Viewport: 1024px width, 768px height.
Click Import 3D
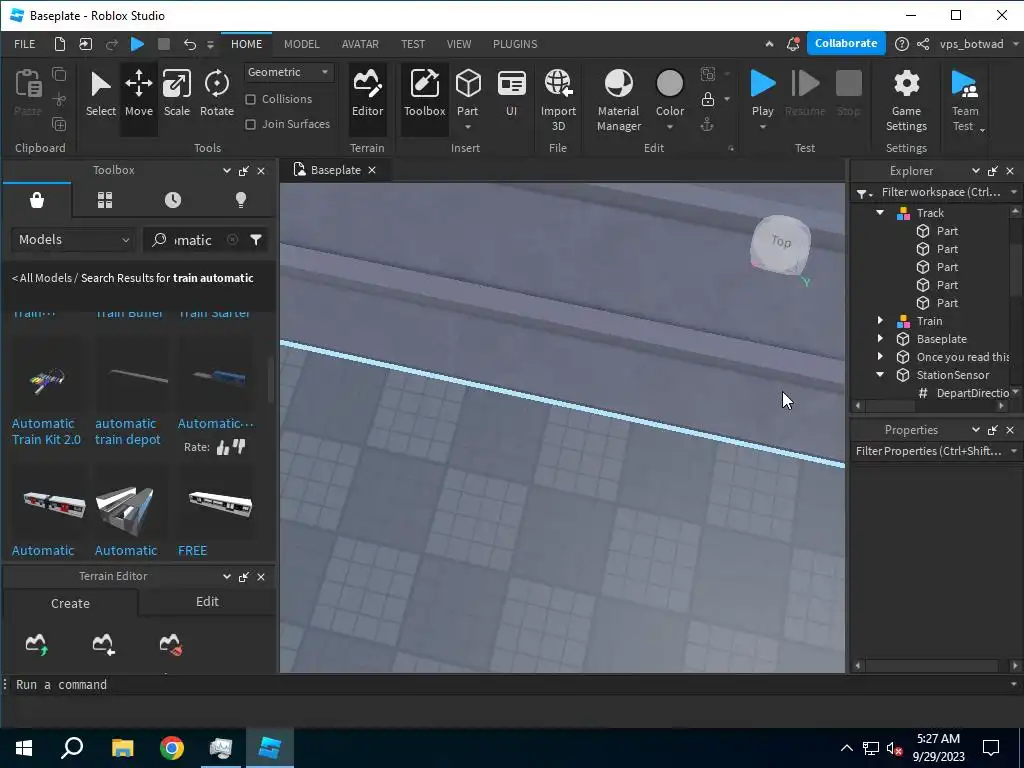(558, 101)
